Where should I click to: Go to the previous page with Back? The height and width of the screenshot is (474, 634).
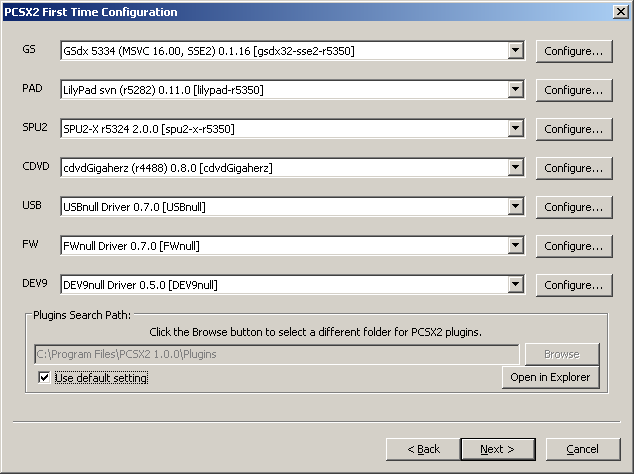click(423, 449)
